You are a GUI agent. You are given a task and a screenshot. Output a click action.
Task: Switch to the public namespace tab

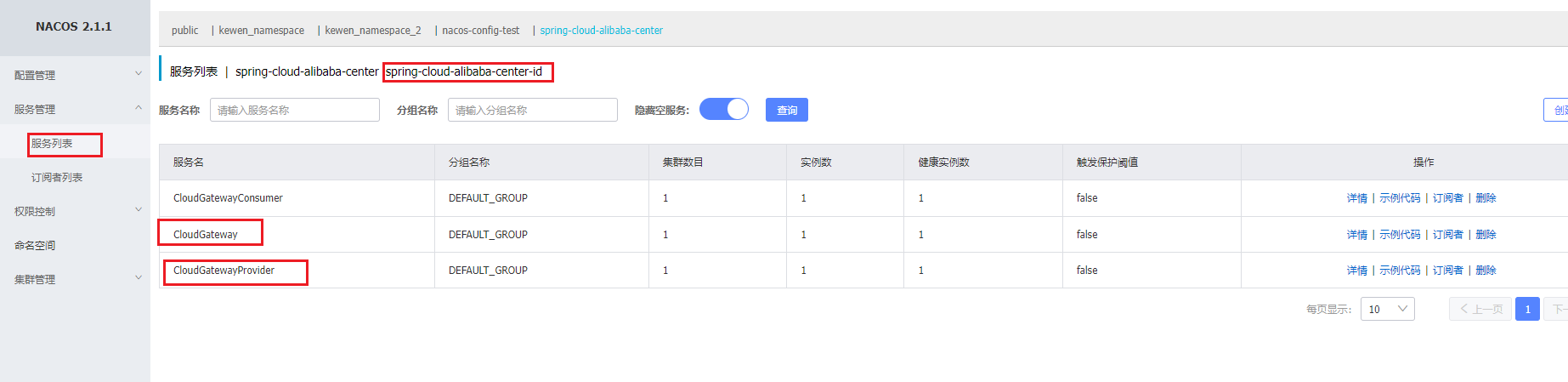184,31
